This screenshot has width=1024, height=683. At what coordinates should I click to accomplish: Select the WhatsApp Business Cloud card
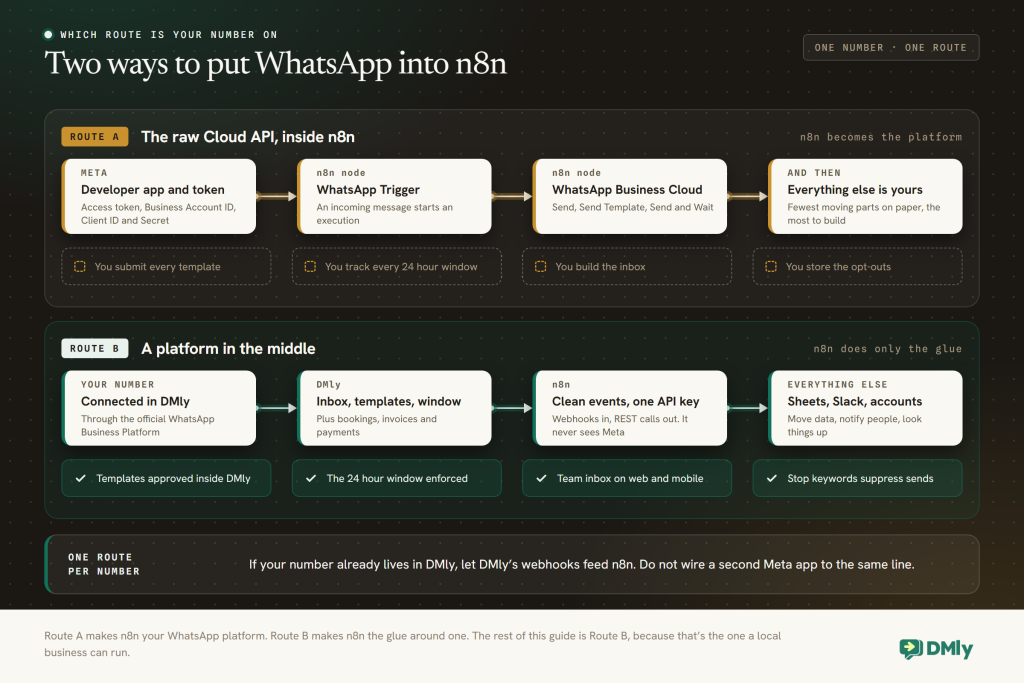click(630, 197)
